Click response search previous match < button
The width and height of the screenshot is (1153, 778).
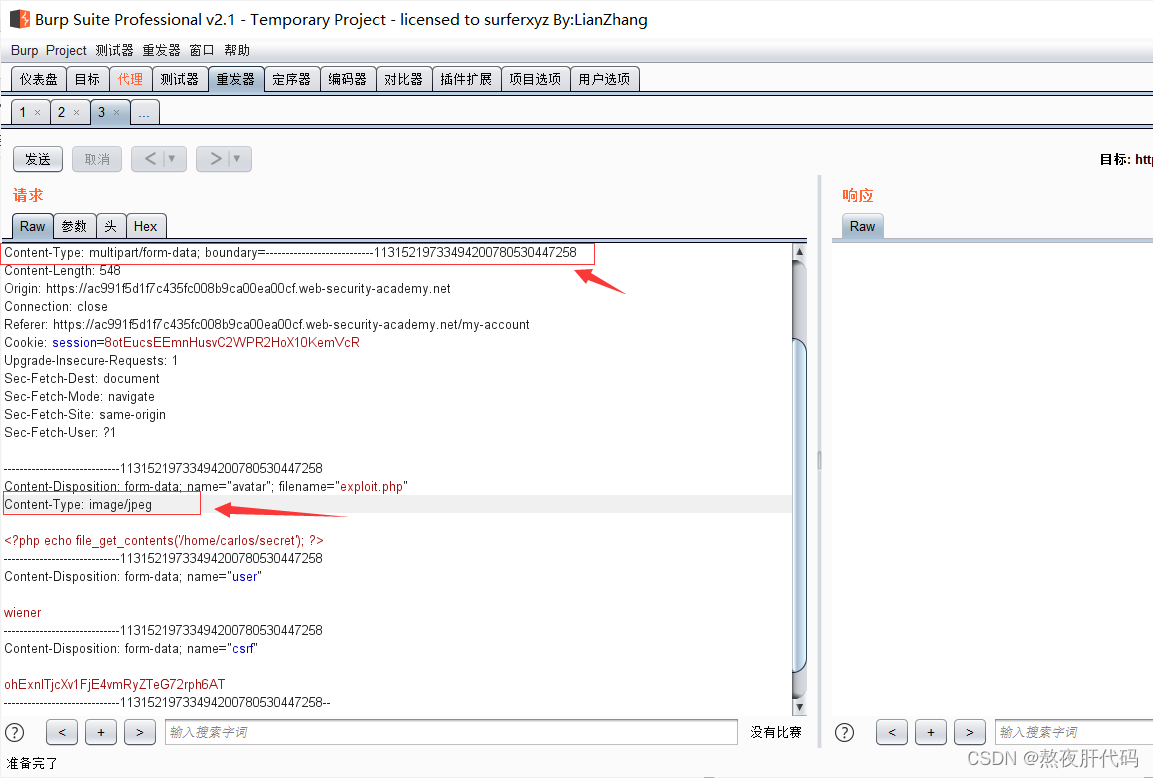pos(892,732)
